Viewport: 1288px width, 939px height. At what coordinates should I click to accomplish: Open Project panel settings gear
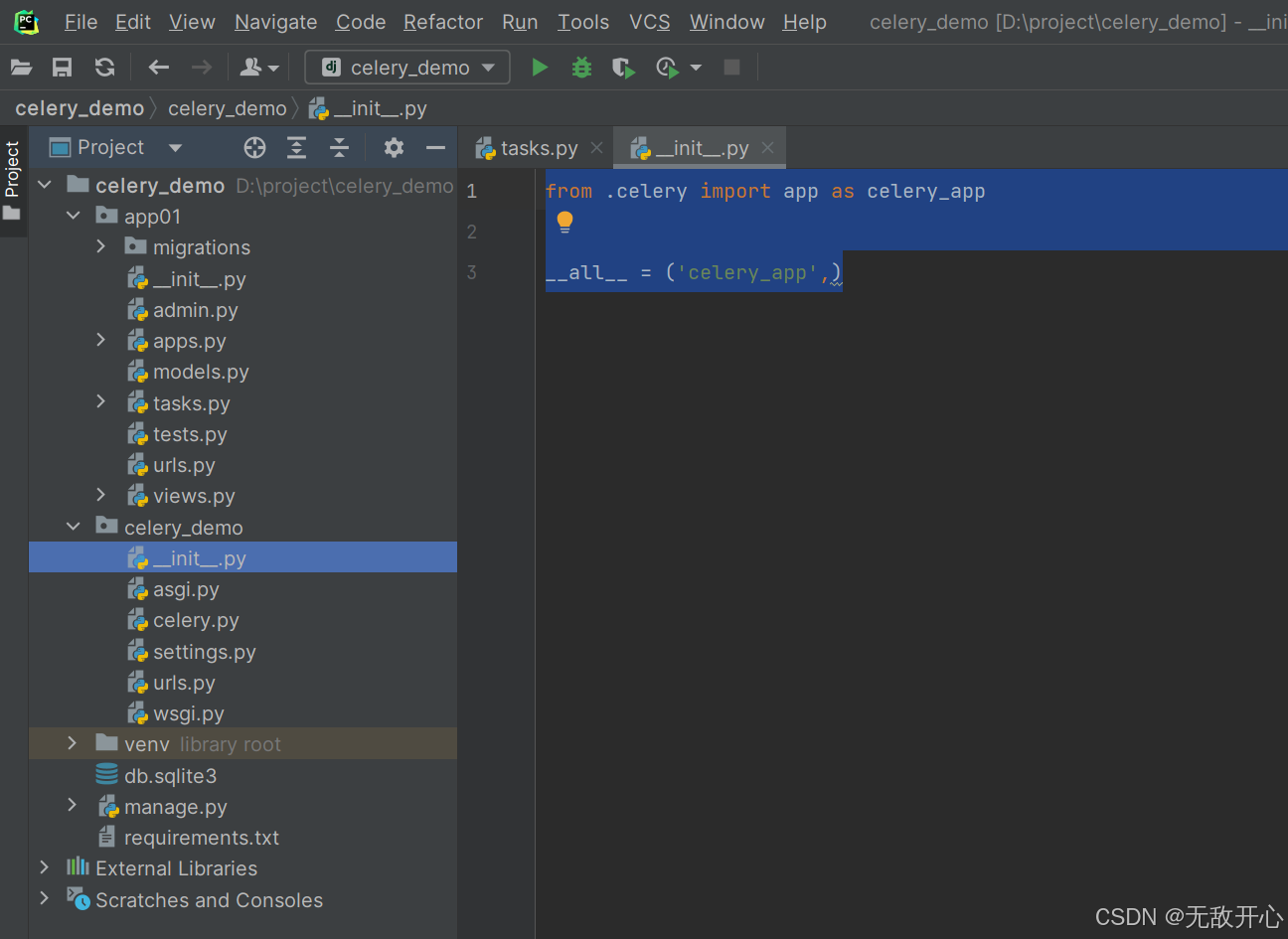(394, 148)
